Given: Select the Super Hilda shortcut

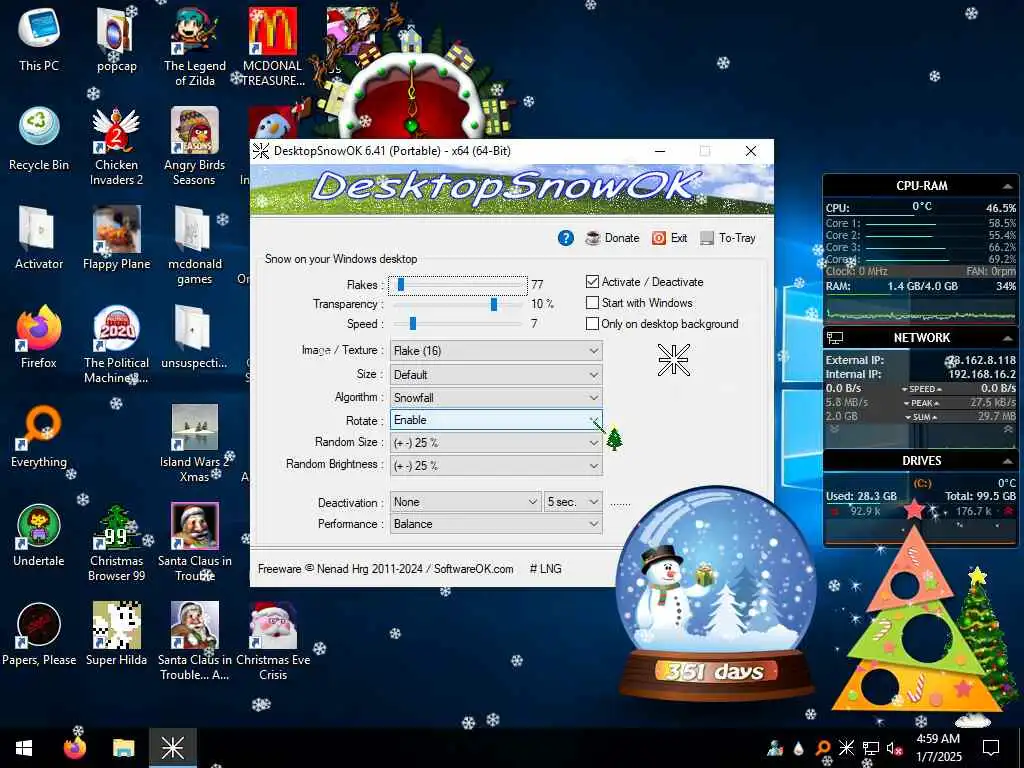Looking at the screenshot, I should click(116, 633).
